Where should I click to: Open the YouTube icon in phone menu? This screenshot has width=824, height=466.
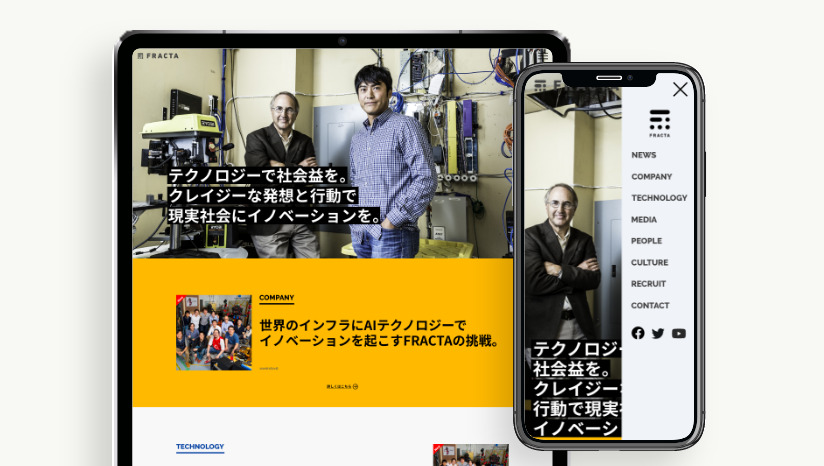click(x=678, y=334)
